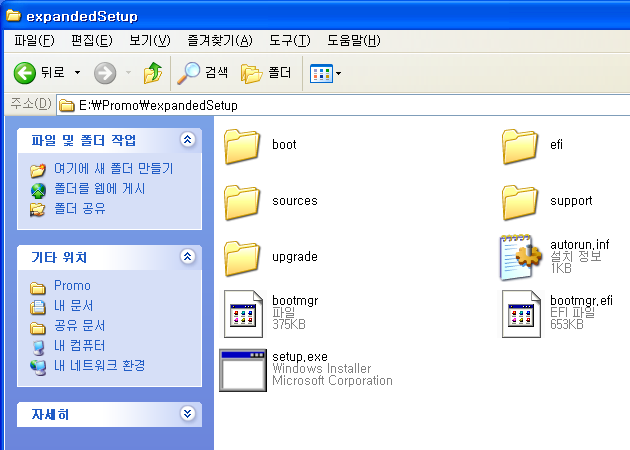Click 폴더를 웹에 게시 link
The width and height of the screenshot is (630, 450).
[100, 188]
